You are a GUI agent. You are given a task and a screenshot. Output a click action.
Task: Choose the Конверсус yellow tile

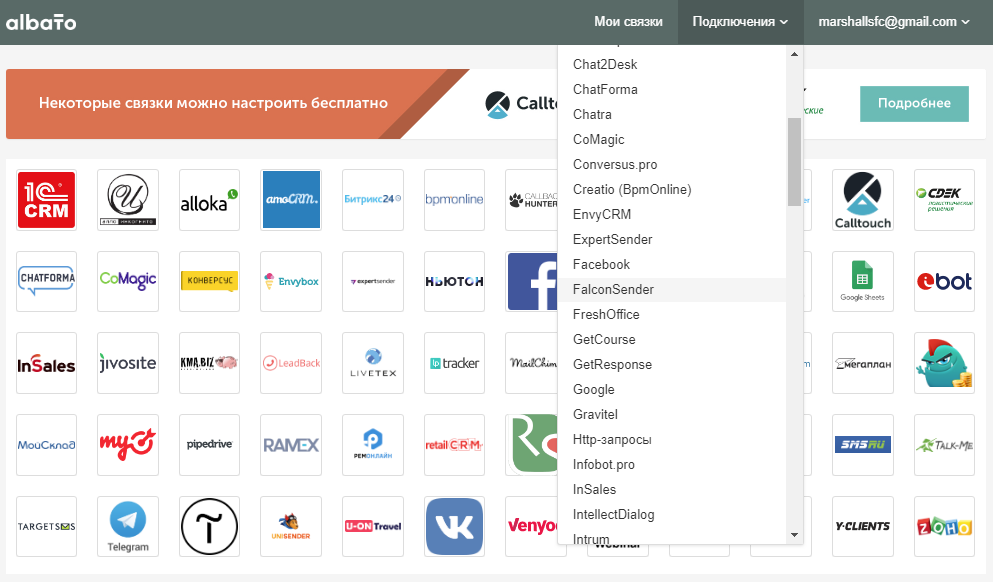click(x=210, y=282)
